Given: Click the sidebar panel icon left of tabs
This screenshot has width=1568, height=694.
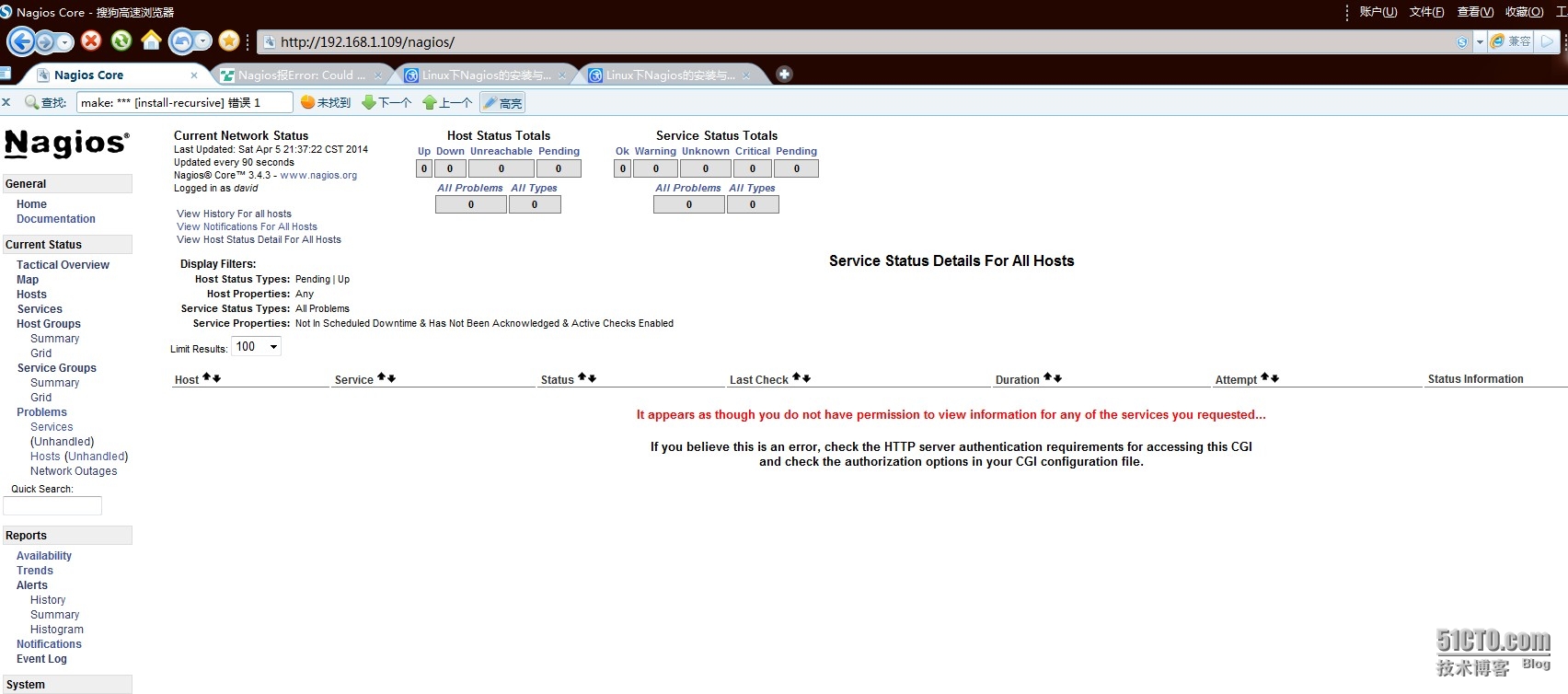Looking at the screenshot, I should point(5,74).
